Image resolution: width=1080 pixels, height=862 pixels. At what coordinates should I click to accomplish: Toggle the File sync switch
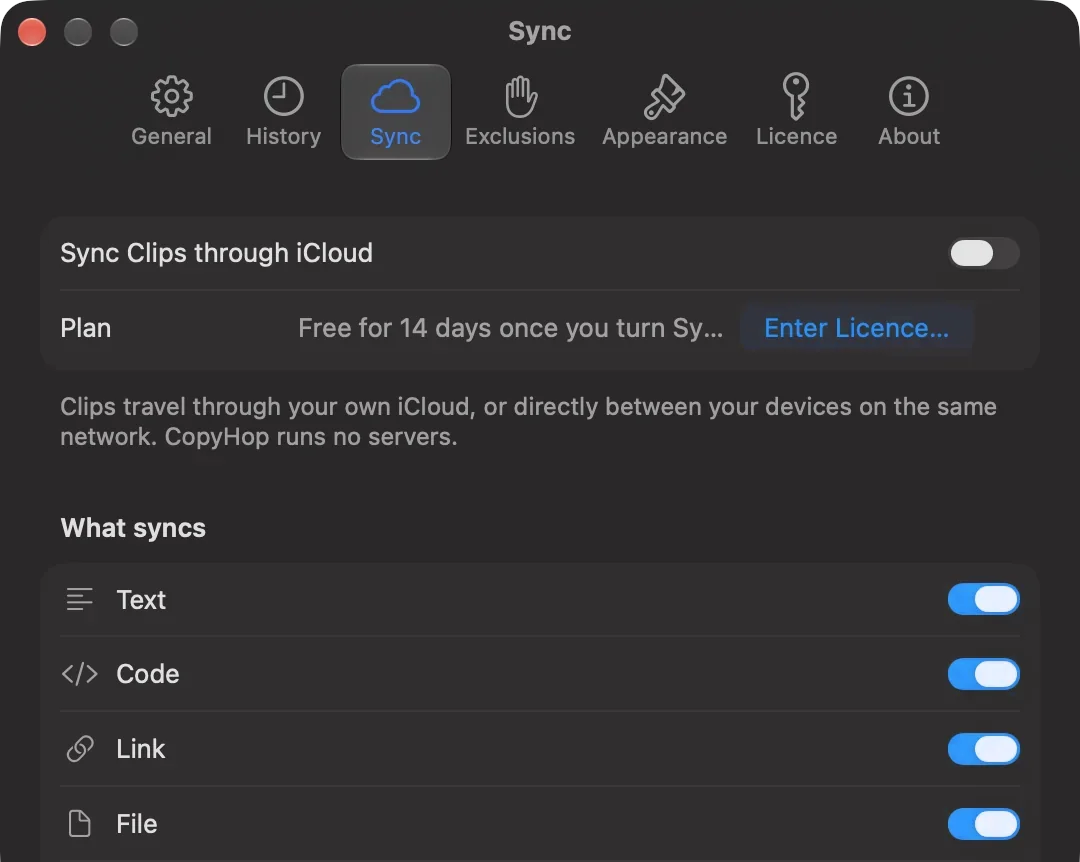[984, 823]
